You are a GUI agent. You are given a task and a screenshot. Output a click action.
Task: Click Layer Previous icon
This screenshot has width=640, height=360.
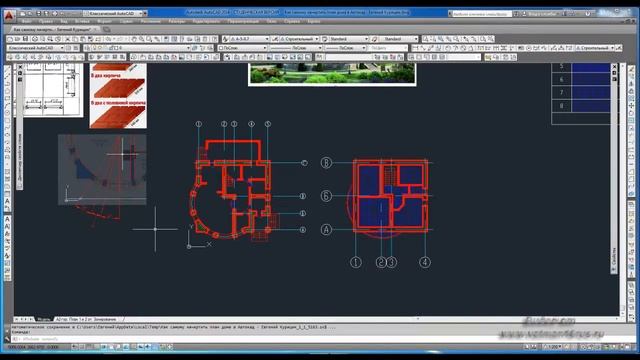click(202, 48)
